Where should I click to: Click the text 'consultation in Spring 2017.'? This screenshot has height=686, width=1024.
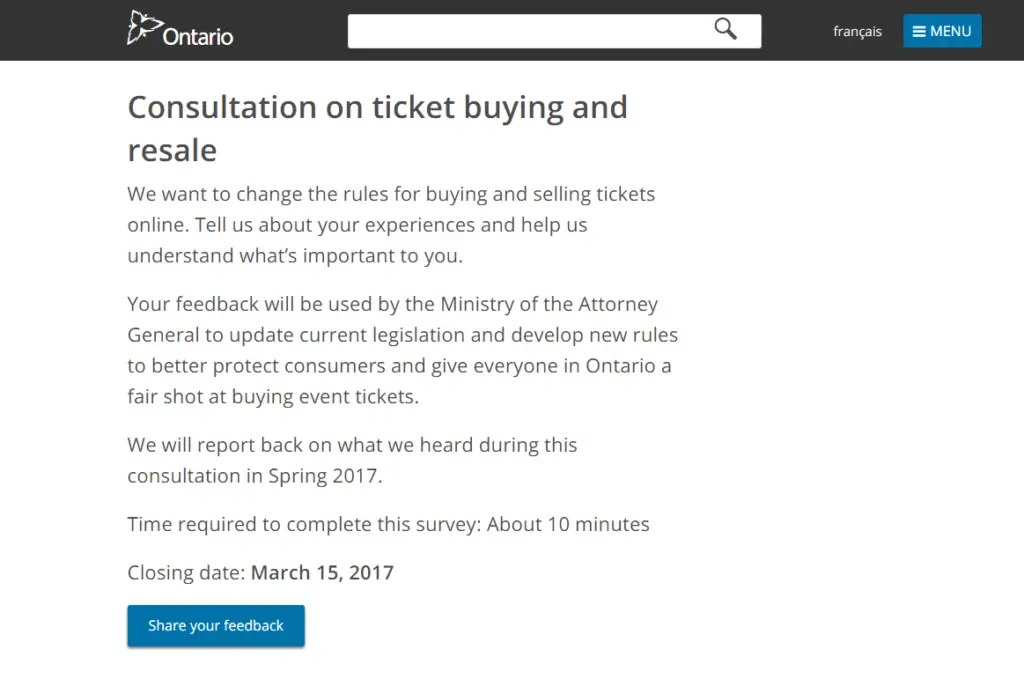255,476
